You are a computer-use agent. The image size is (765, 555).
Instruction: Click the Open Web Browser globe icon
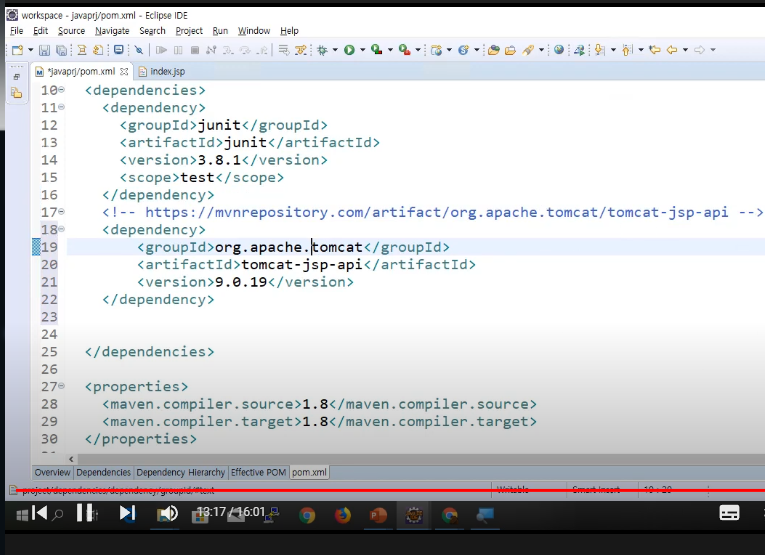pyautogui.click(x=559, y=50)
